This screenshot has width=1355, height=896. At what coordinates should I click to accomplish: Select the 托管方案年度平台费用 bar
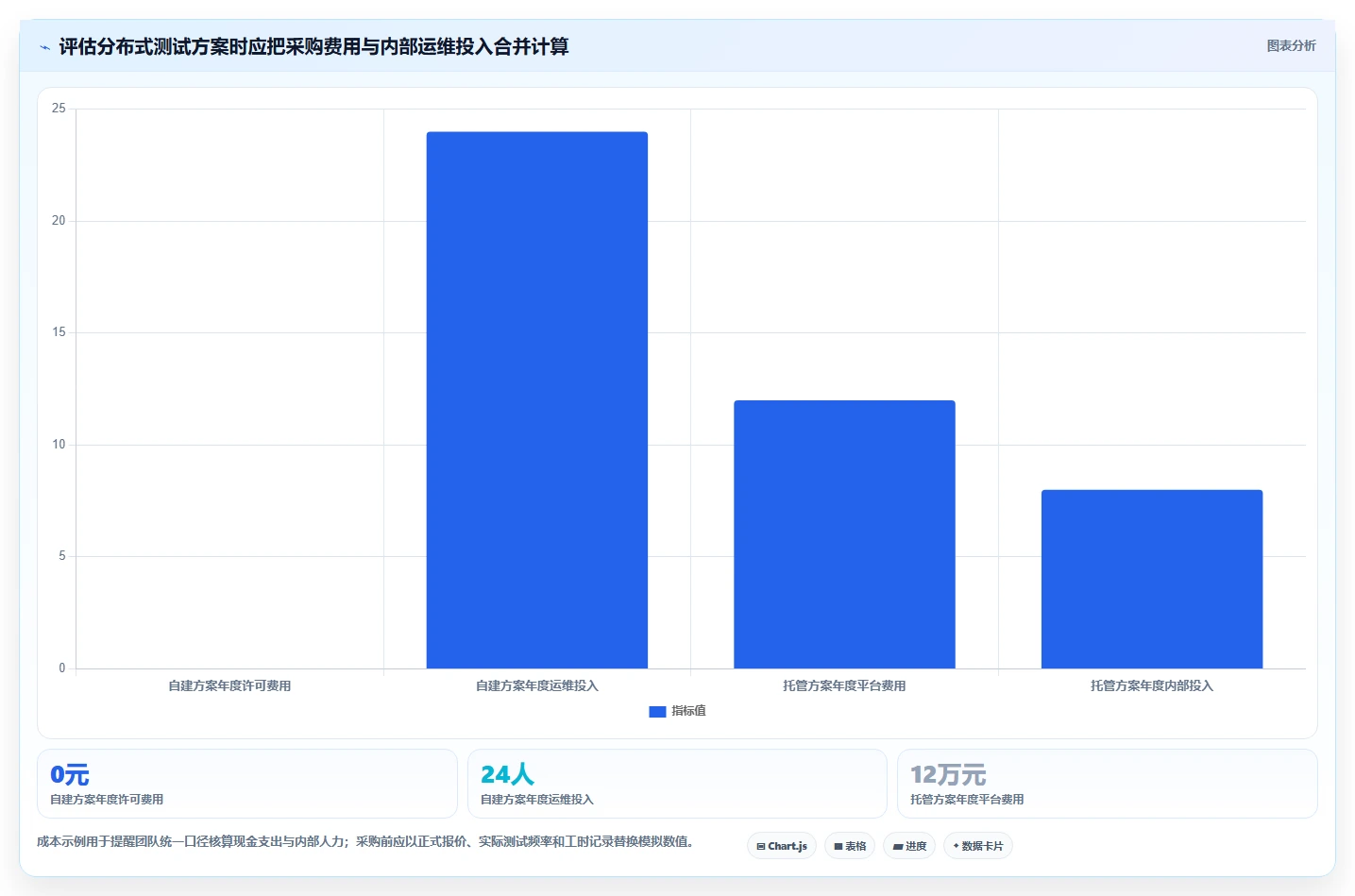(x=844, y=534)
